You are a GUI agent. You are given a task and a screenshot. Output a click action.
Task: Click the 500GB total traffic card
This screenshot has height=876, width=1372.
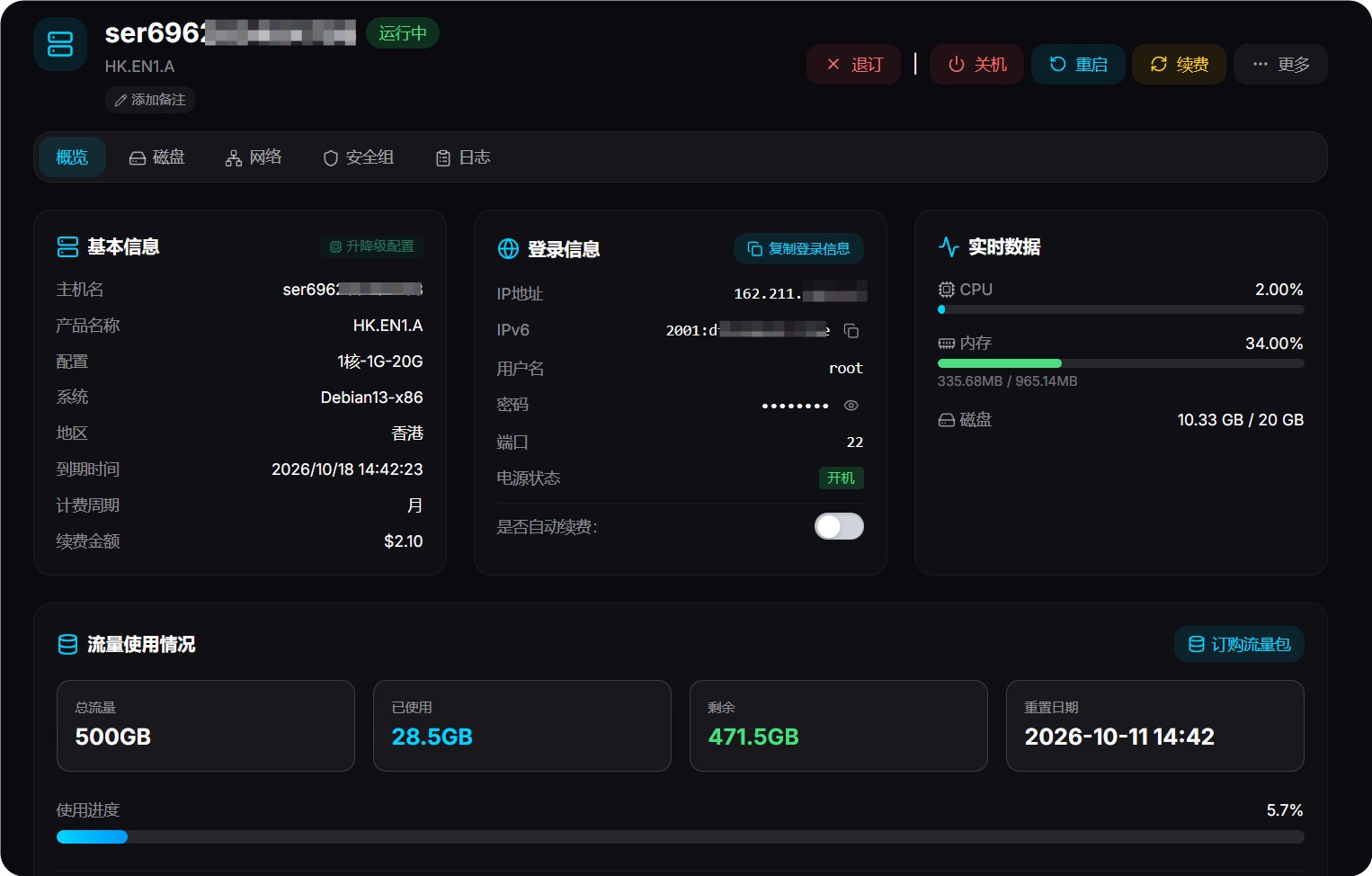(206, 726)
